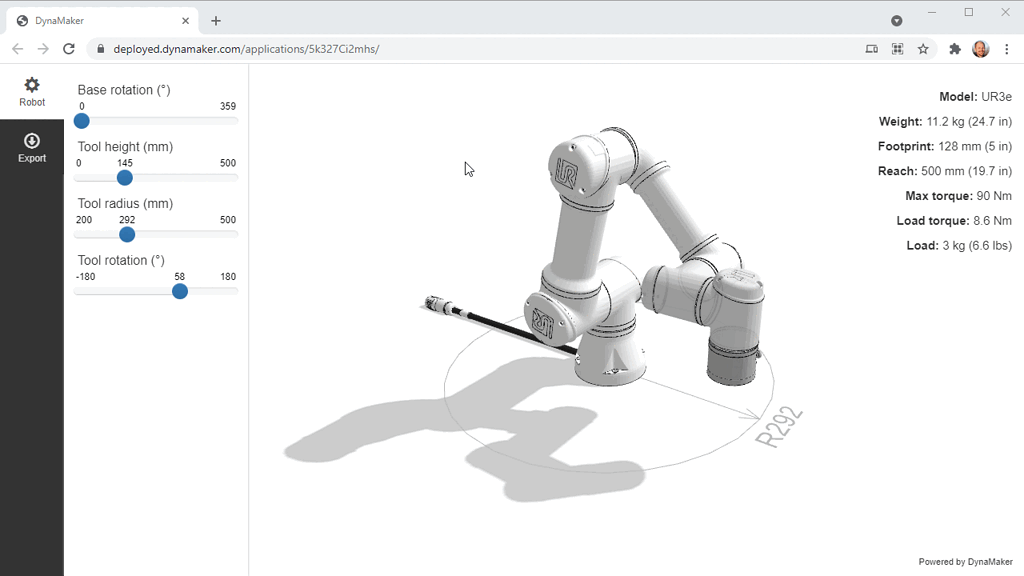The height and width of the screenshot is (576, 1024).
Task: Click the Tool height slider handle
Action: (124, 177)
